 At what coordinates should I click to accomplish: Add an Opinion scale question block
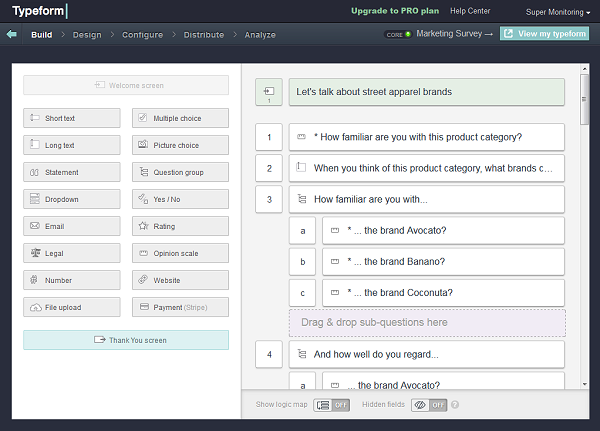tap(180, 253)
